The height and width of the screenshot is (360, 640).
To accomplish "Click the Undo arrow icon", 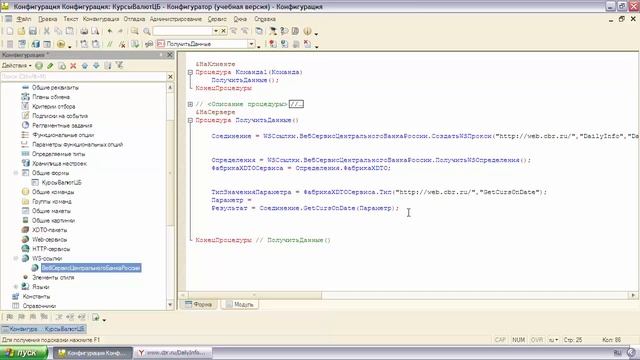I will (110, 31).
